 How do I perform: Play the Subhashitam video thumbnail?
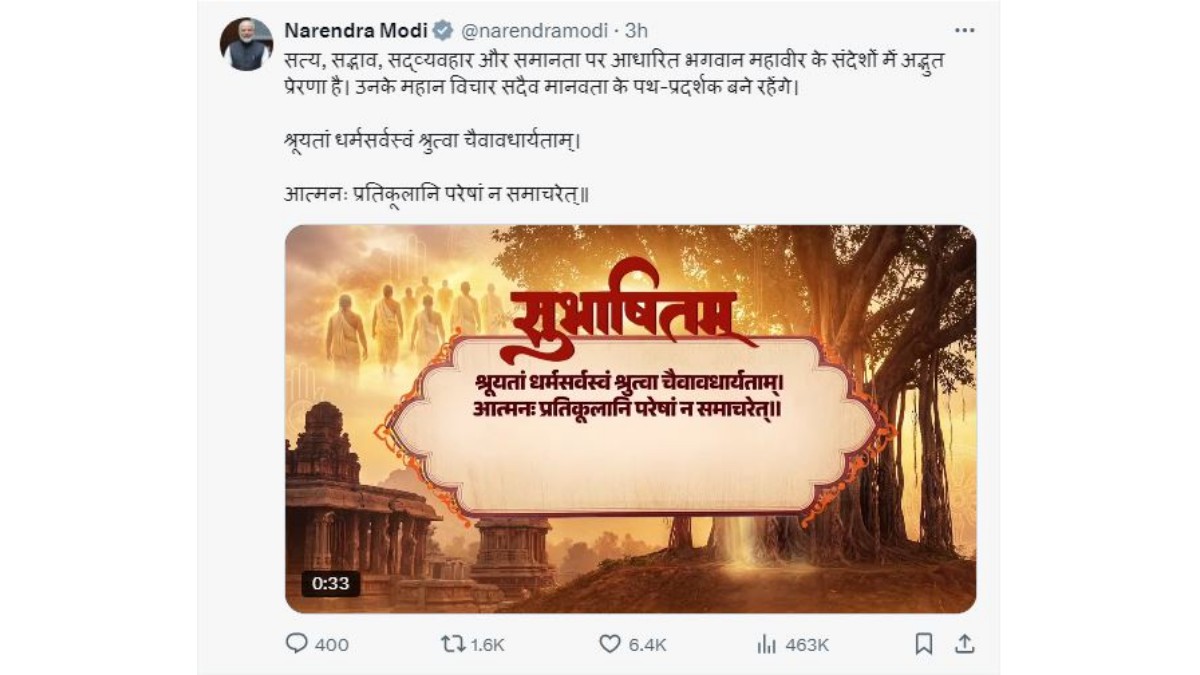coord(630,418)
